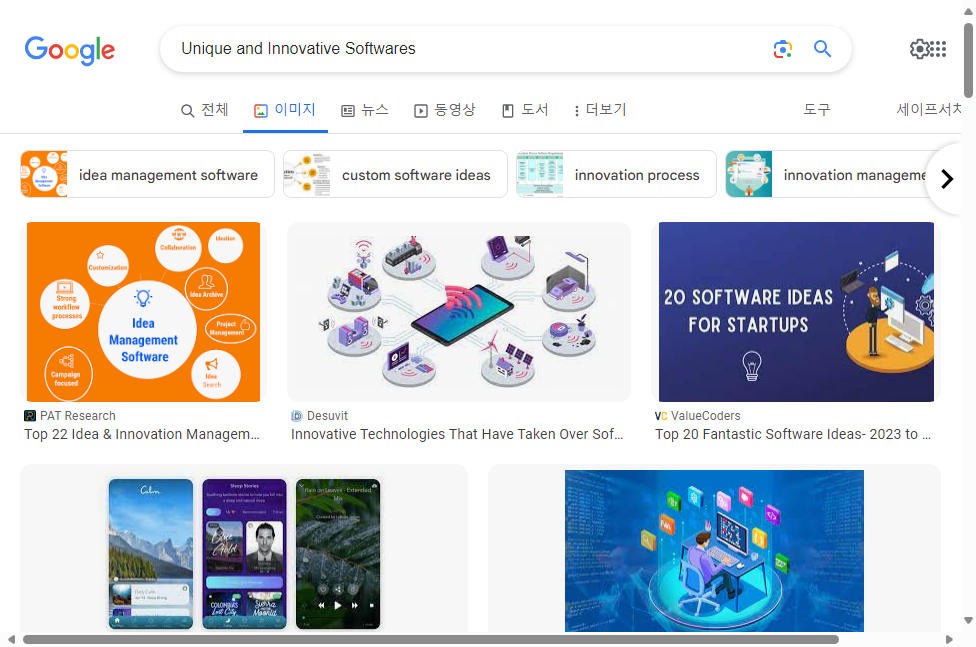Click the innovation process chip thumbnail
The height and width of the screenshot is (647, 976).
coord(540,174)
